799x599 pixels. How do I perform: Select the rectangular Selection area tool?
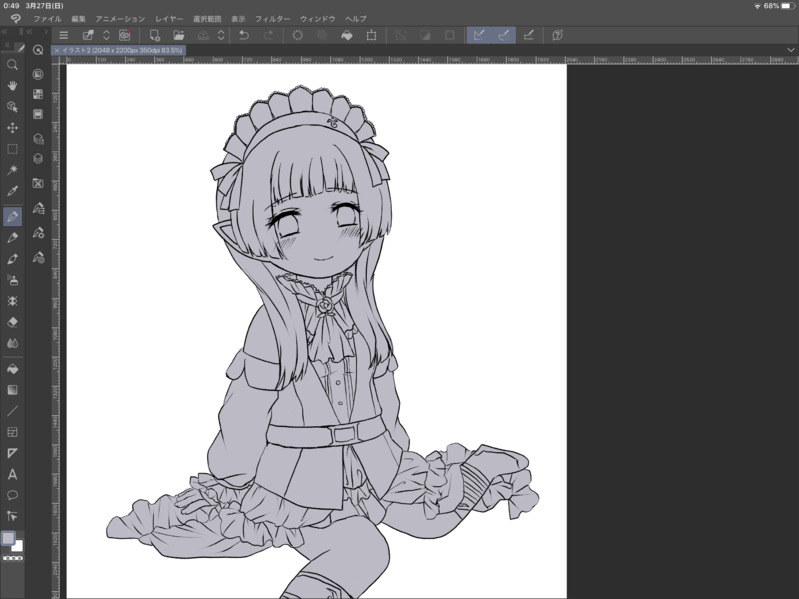[x=12, y=149]
